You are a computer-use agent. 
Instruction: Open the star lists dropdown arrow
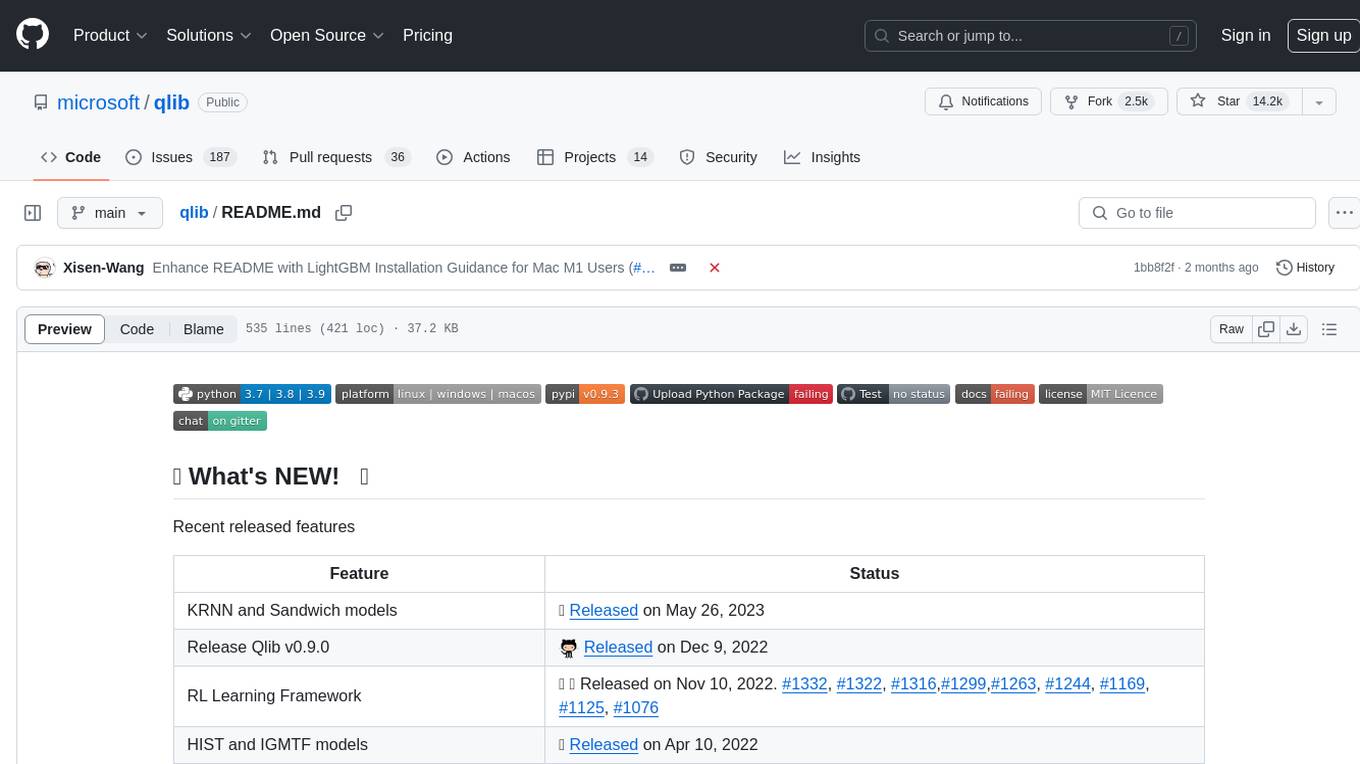(x=1319, y=102)
